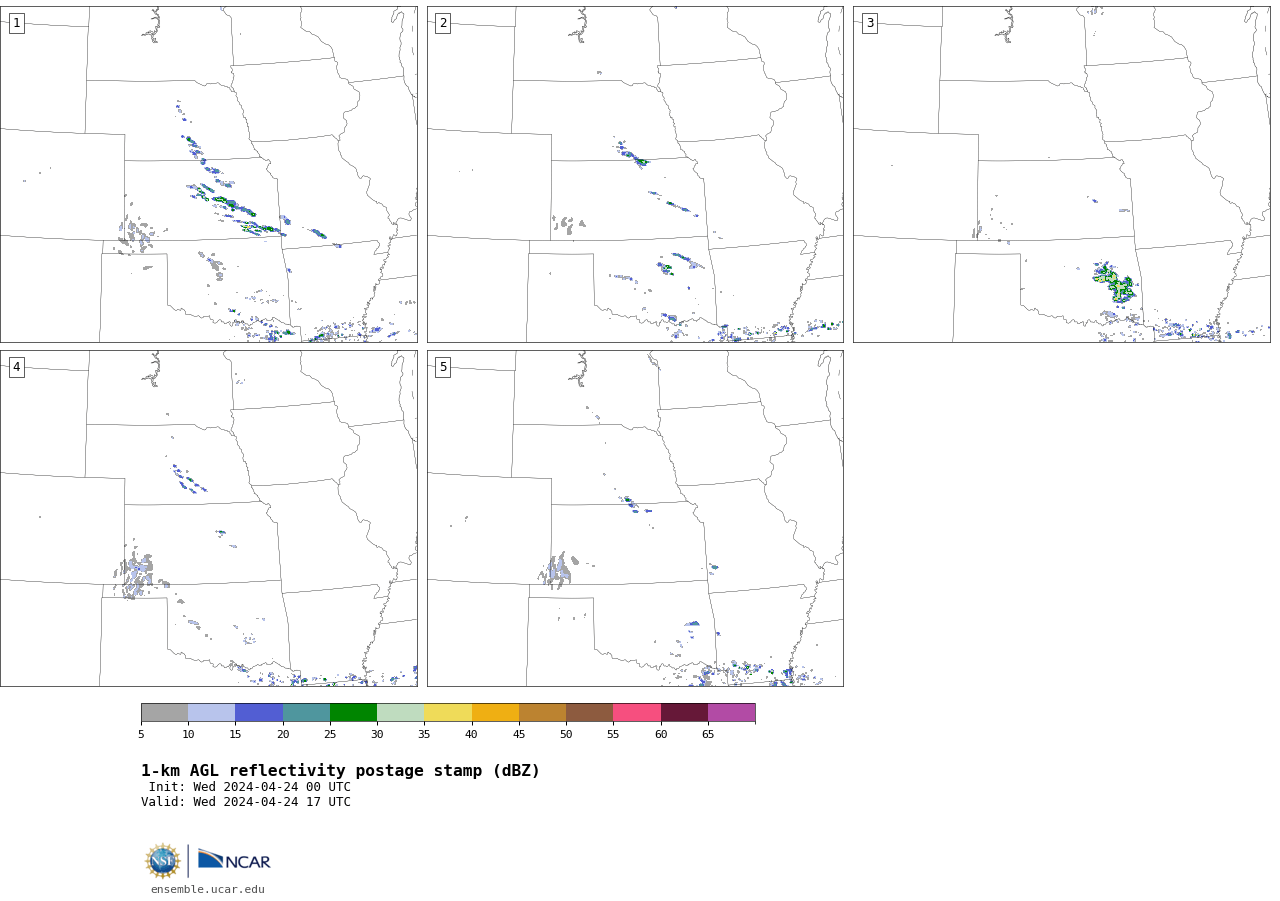Click the pale green 30-35 dBZ swatch

click(401, 712)
